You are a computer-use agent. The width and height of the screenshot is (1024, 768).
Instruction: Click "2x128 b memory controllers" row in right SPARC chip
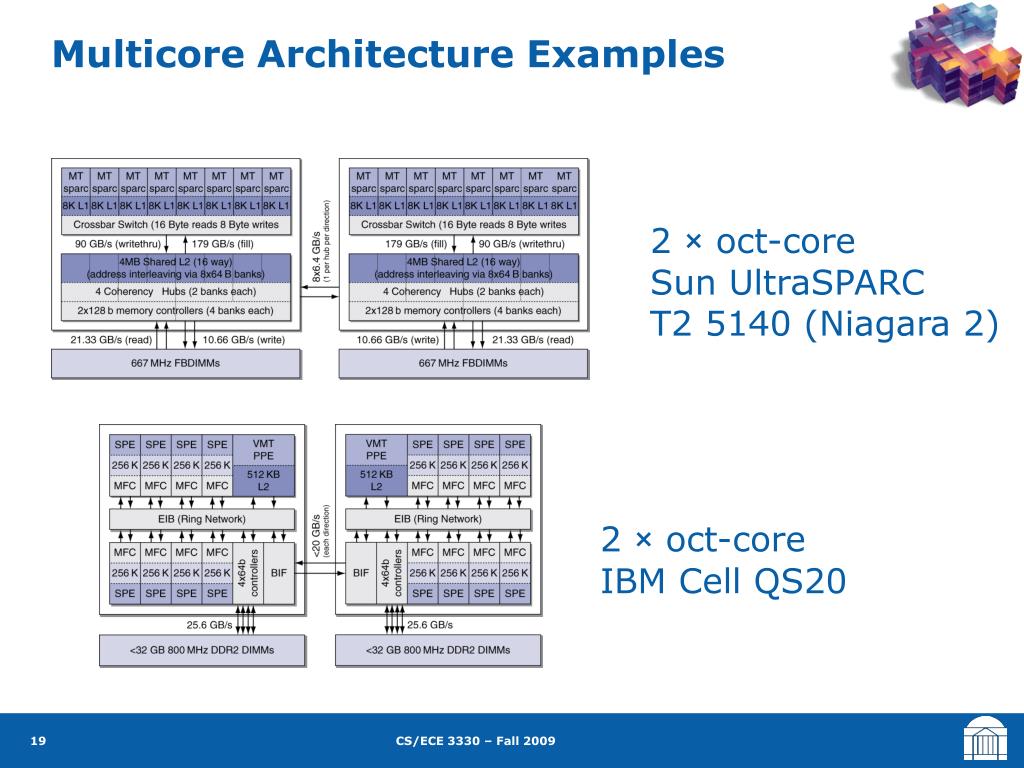click(463, 311)
